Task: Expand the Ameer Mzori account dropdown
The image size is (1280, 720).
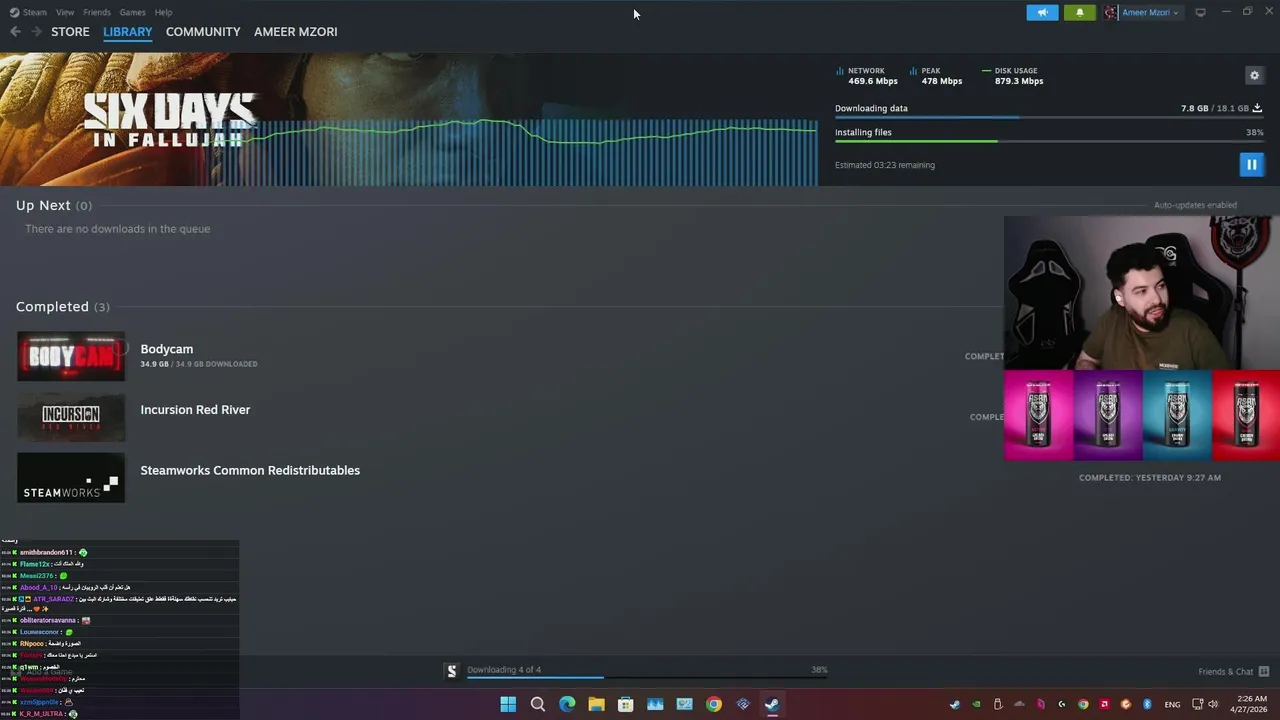Action: [1150, 12]
